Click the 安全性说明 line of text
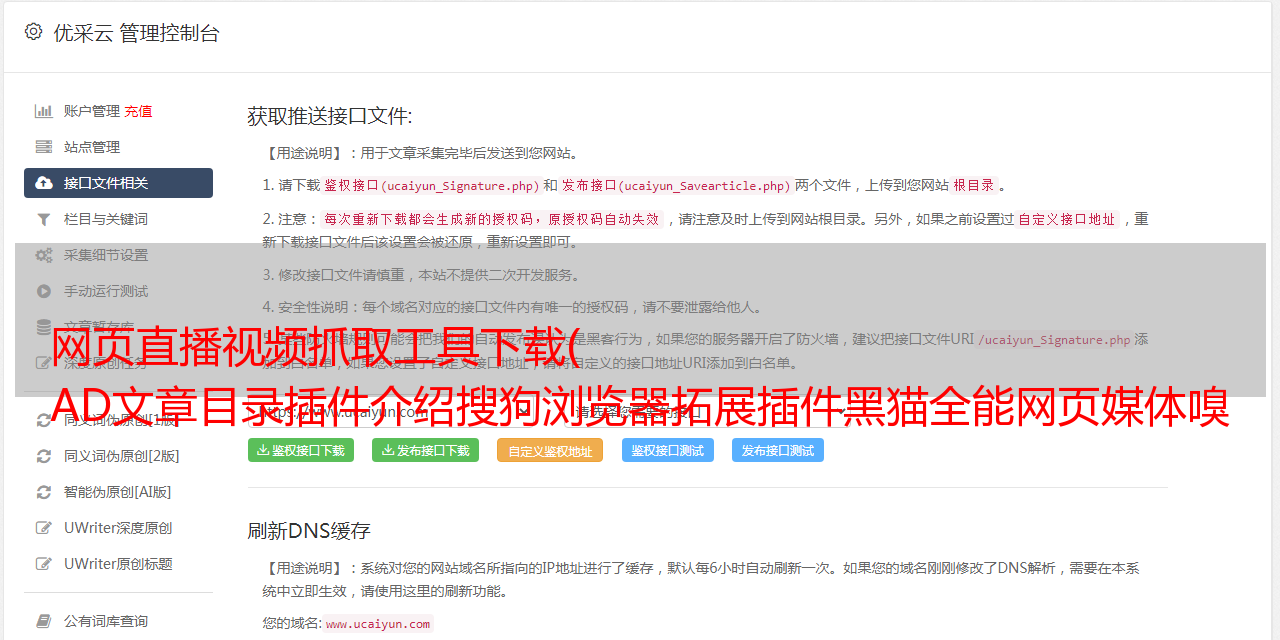 tap(512, 307)
